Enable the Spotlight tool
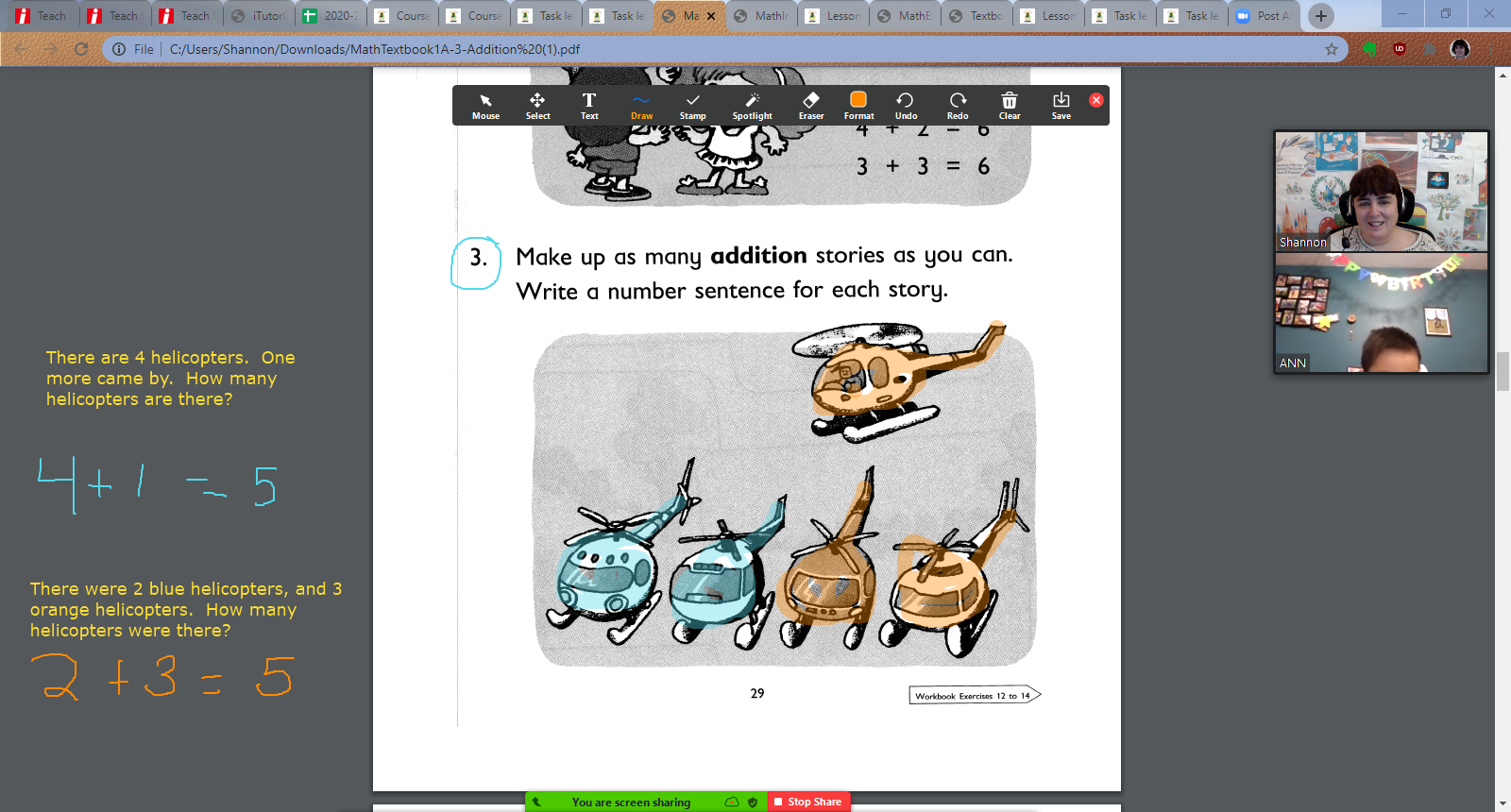The width and height of the screenshot is (1511, 812). point(752,106)
